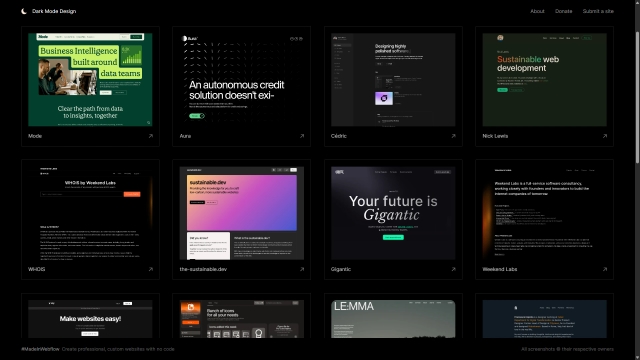Click the Cédric site name label
The height and width of the screenshot is (360, 640).
(x=338, y=136)
